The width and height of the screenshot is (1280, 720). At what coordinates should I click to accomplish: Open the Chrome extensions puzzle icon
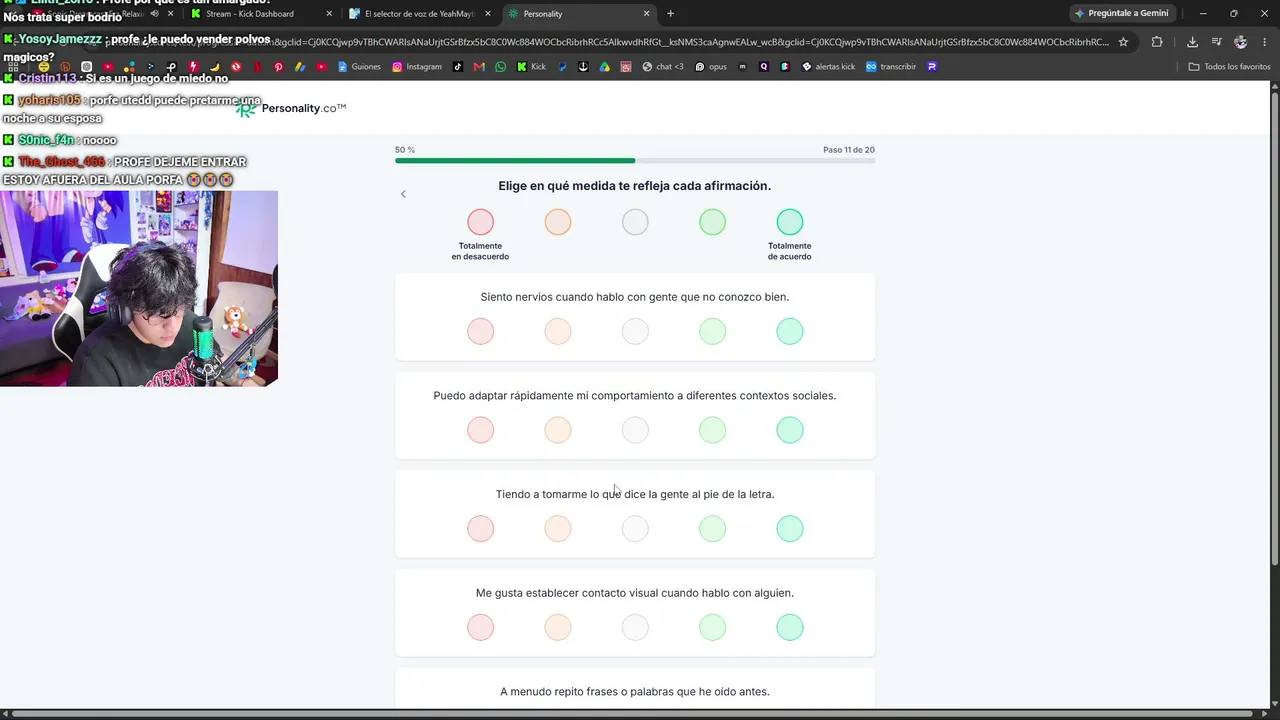(1157, 42)
